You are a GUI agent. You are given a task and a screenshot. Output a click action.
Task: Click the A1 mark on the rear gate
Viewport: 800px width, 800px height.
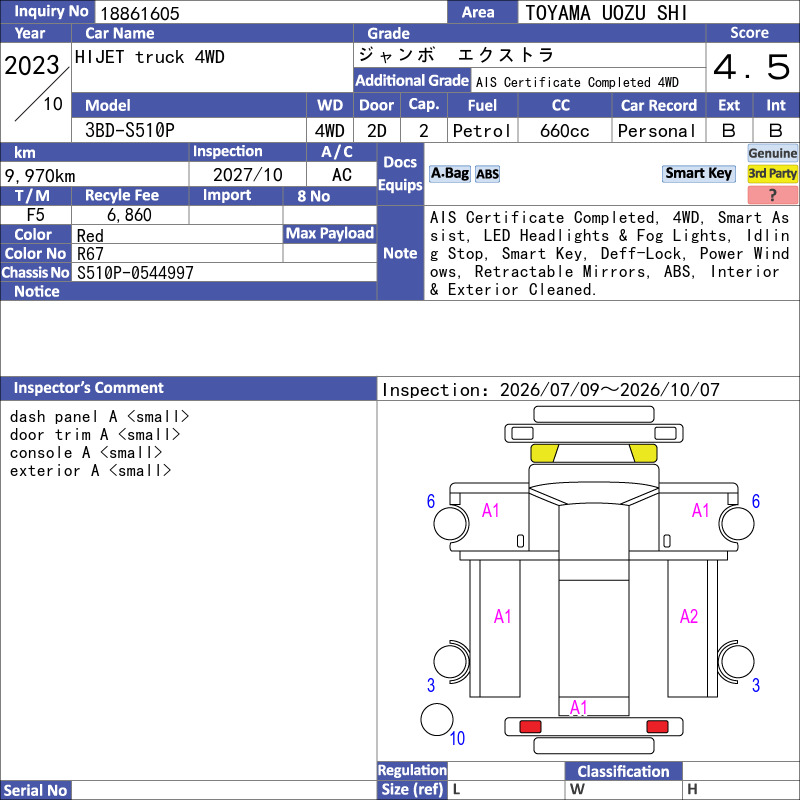(579, 707)
